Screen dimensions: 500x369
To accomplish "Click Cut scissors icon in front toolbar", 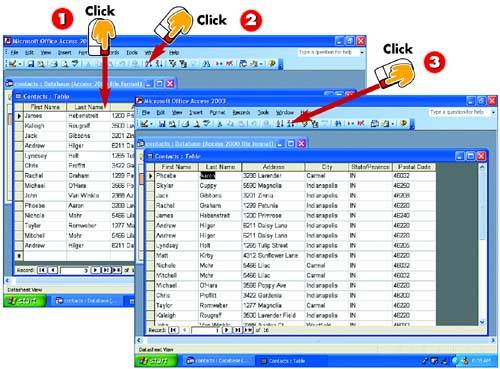I will tap(220, 124).
